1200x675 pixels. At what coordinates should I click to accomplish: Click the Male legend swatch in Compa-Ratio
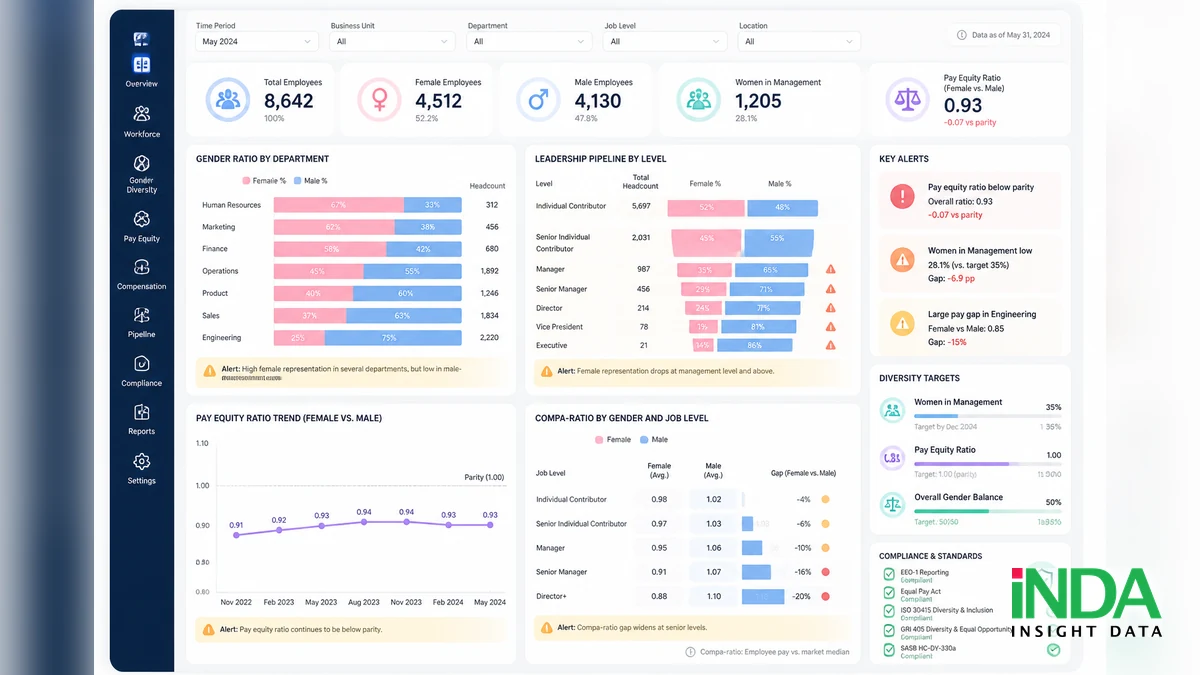[x=644, y=440]
